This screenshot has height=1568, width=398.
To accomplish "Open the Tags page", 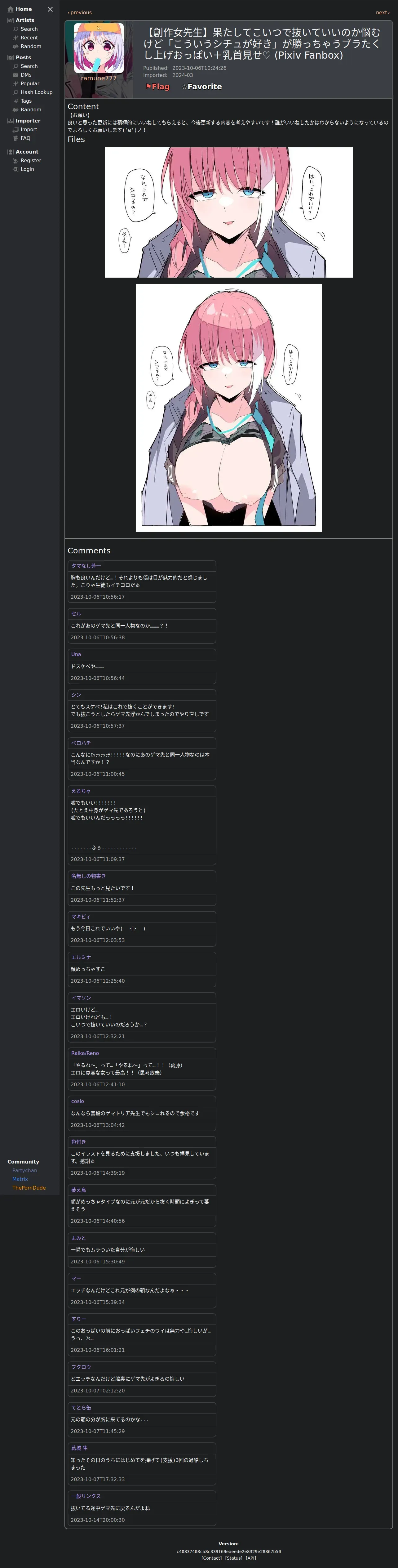I will [25, 101].
